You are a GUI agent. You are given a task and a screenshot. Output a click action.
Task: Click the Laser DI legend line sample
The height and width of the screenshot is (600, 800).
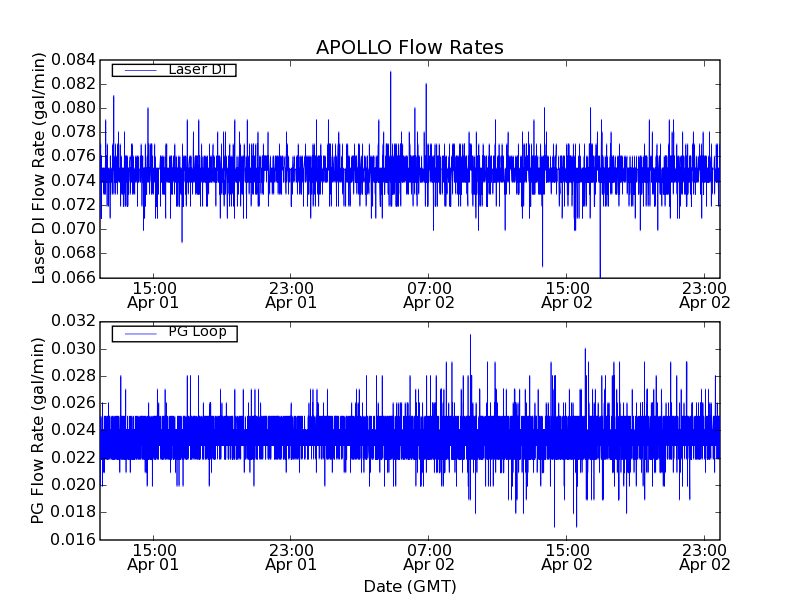(x=140, y=70)
